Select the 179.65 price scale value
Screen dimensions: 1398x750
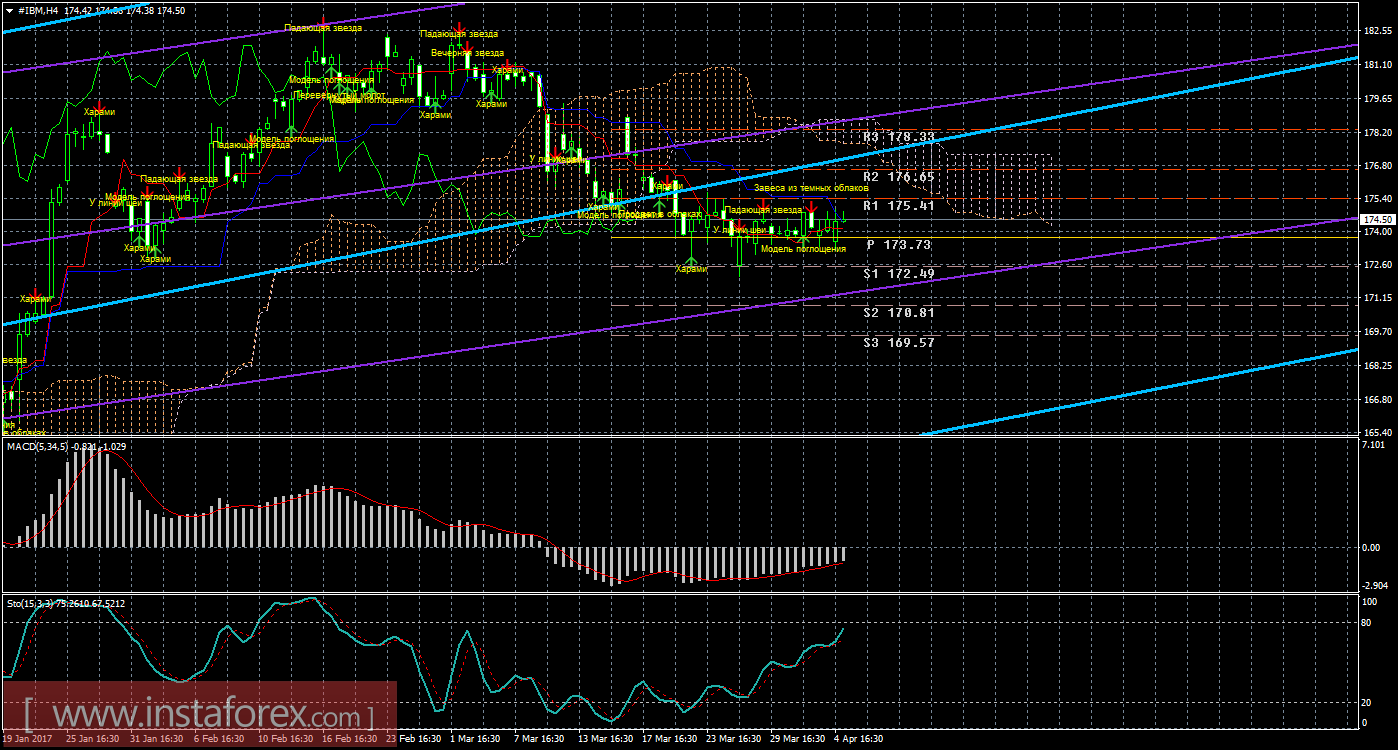(x=1377, y=99)
